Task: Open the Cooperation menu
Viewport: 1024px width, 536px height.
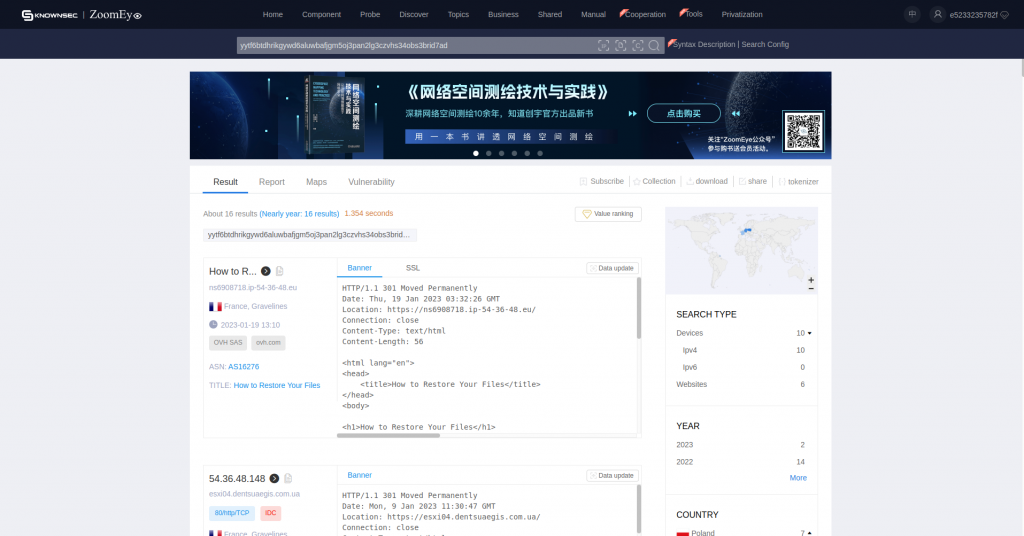Action: (645, 14)
